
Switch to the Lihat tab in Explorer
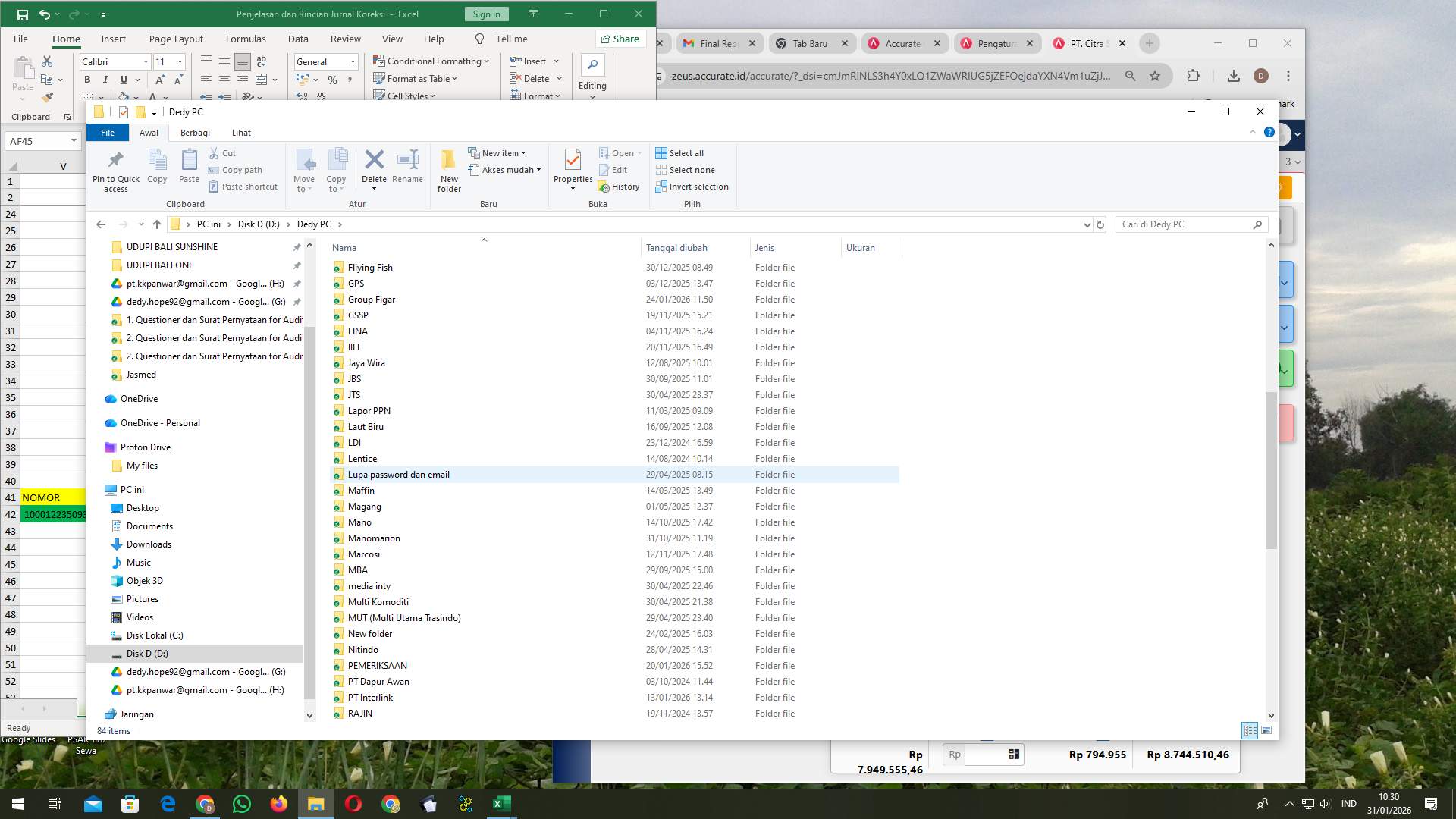(x=241, y=132)
